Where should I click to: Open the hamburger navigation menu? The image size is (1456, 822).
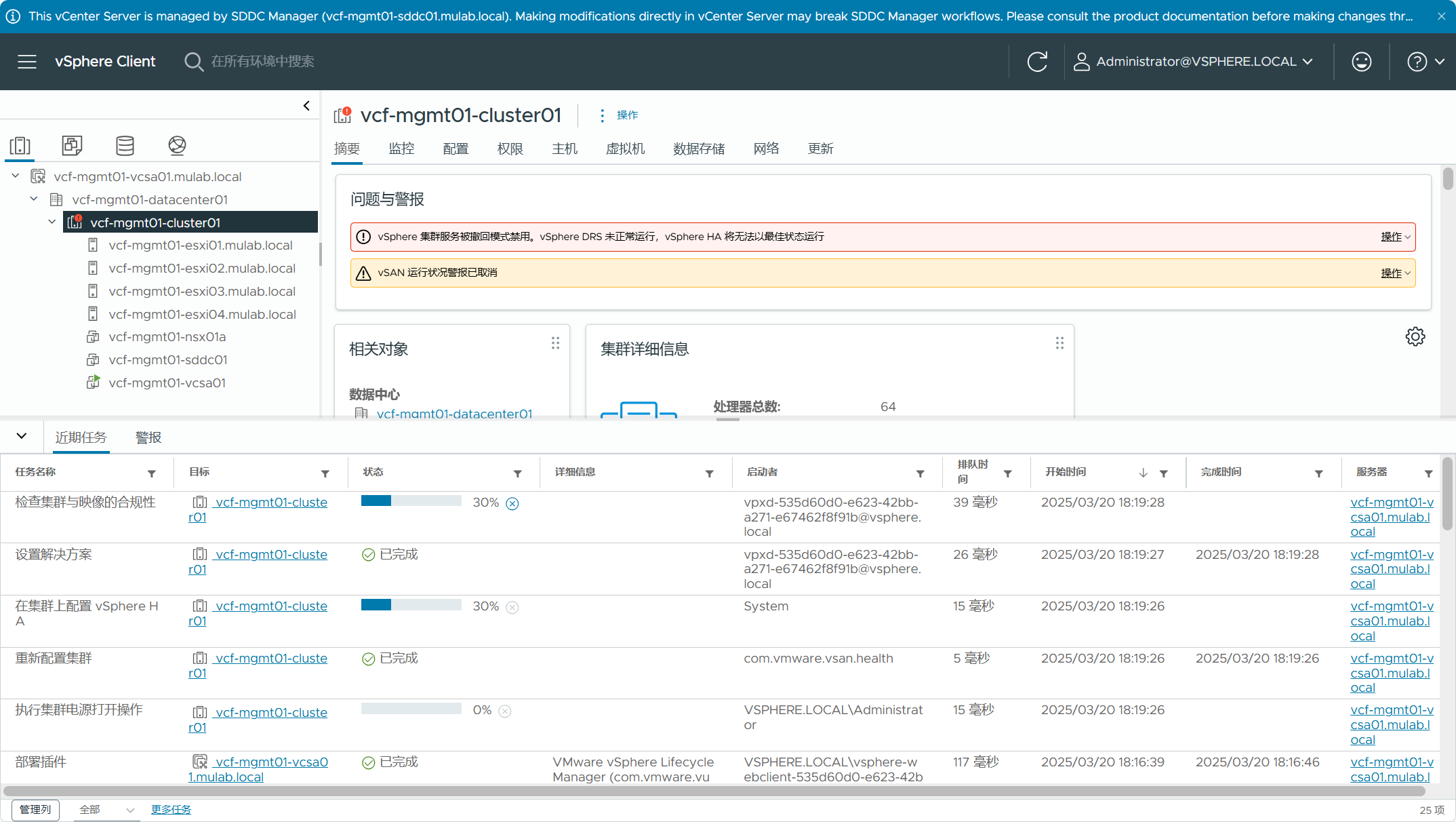(27, 62)
